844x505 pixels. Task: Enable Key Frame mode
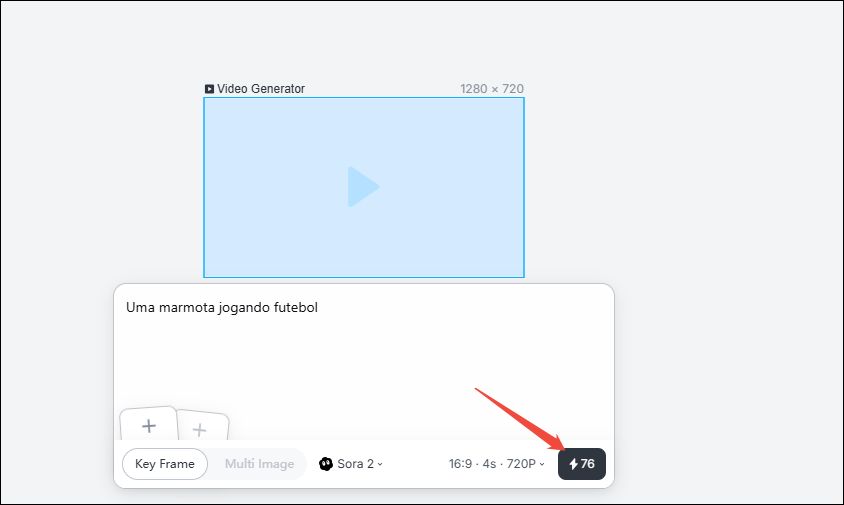tap(165, 464)
